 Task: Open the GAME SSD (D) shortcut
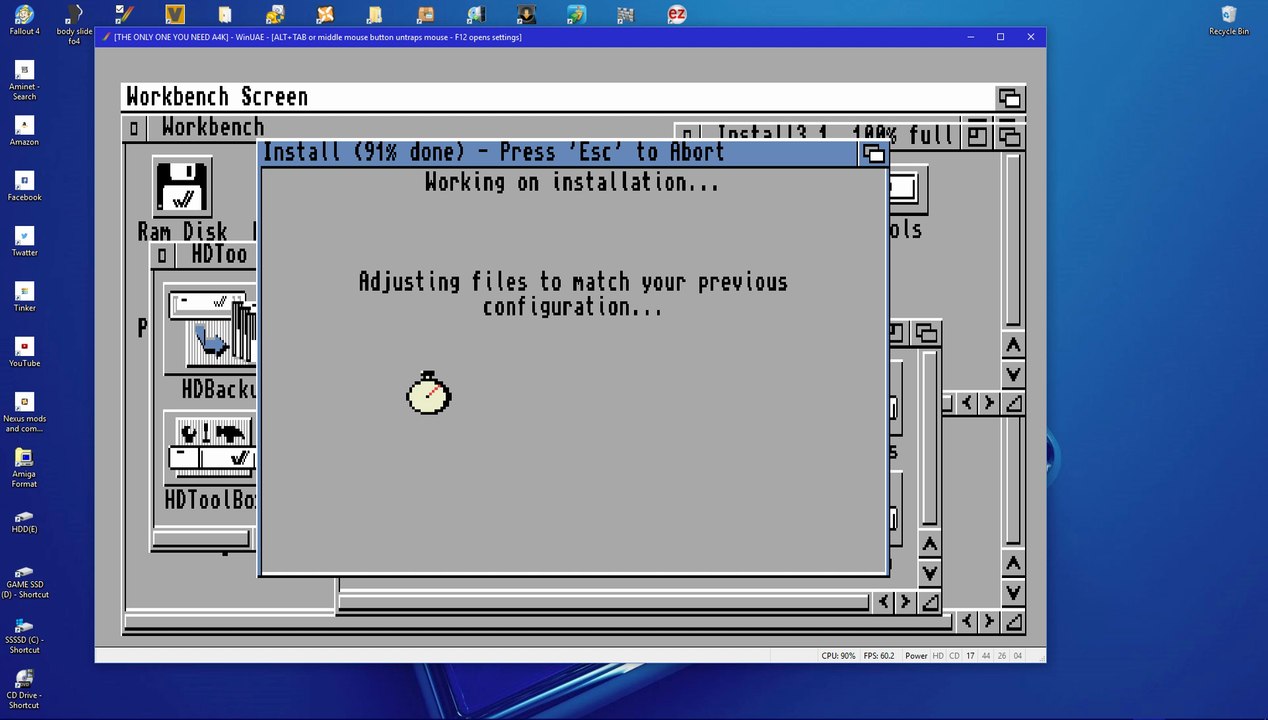pyautogui.click(x=24, y=582)
